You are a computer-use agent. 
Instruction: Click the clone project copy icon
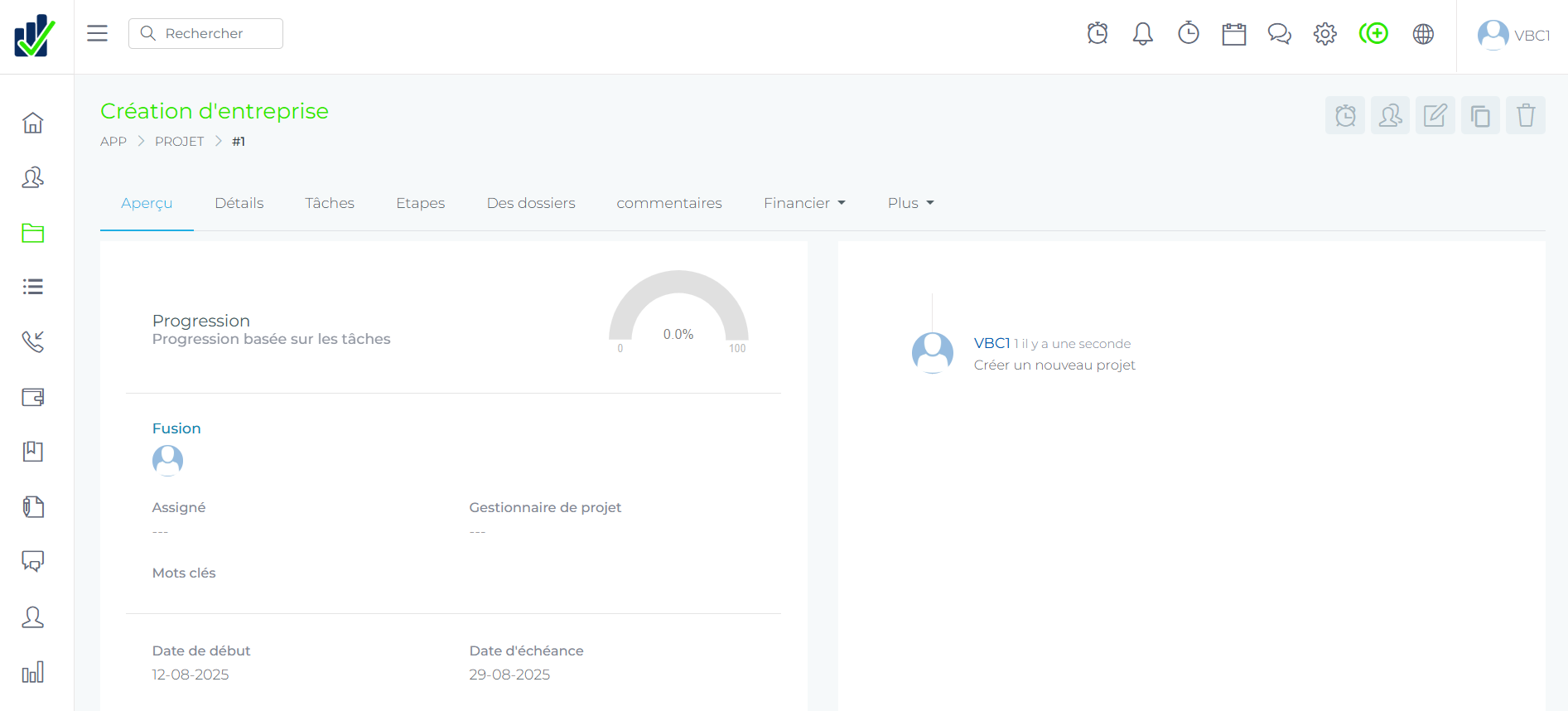1480,116
